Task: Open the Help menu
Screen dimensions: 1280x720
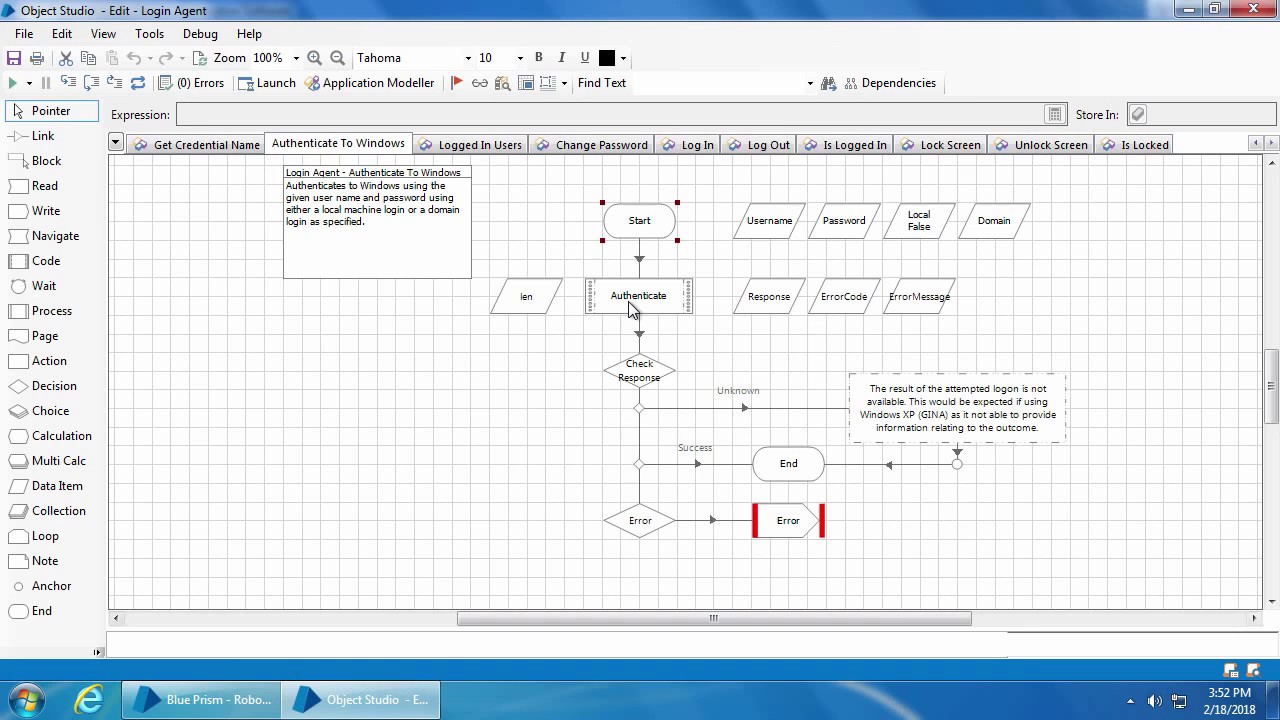Action: 249,34
